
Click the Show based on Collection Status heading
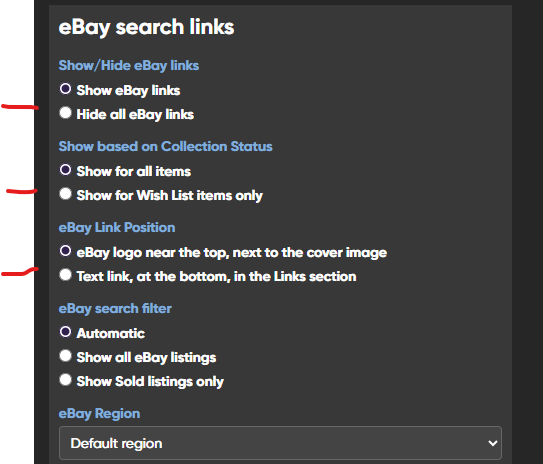166,146
